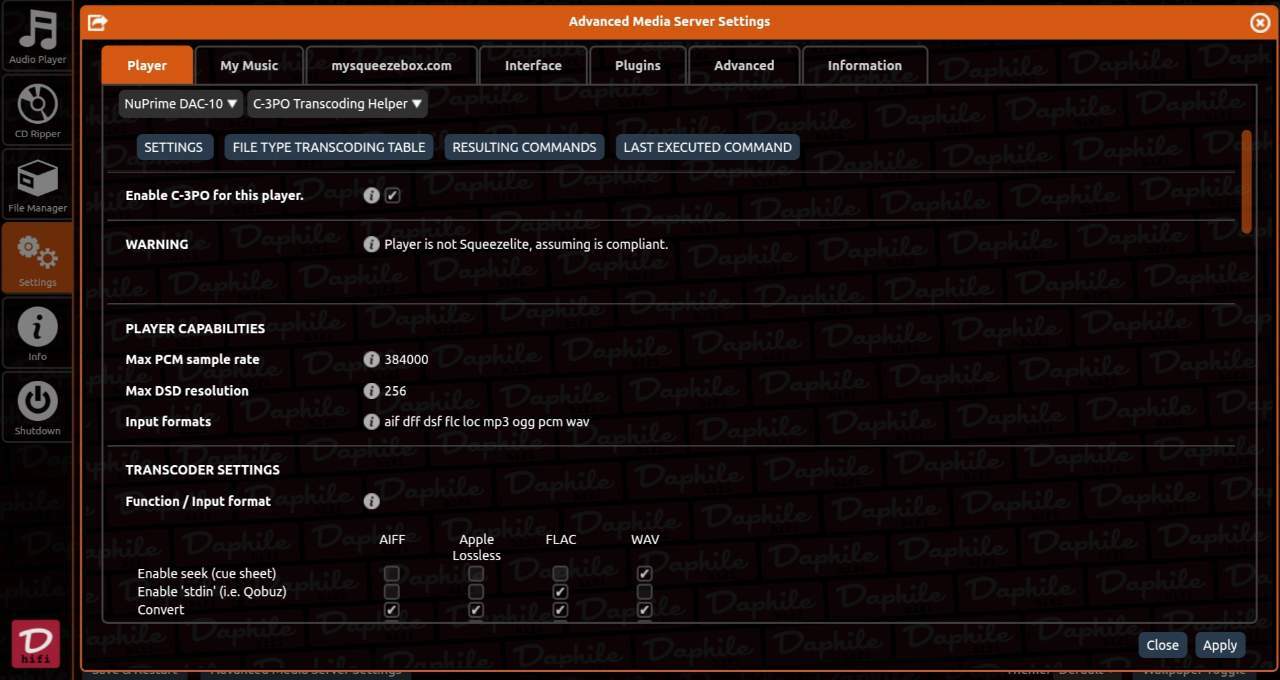
Task: Click the File Type Transcoding Table button
Action: click(x=329, y=147)
